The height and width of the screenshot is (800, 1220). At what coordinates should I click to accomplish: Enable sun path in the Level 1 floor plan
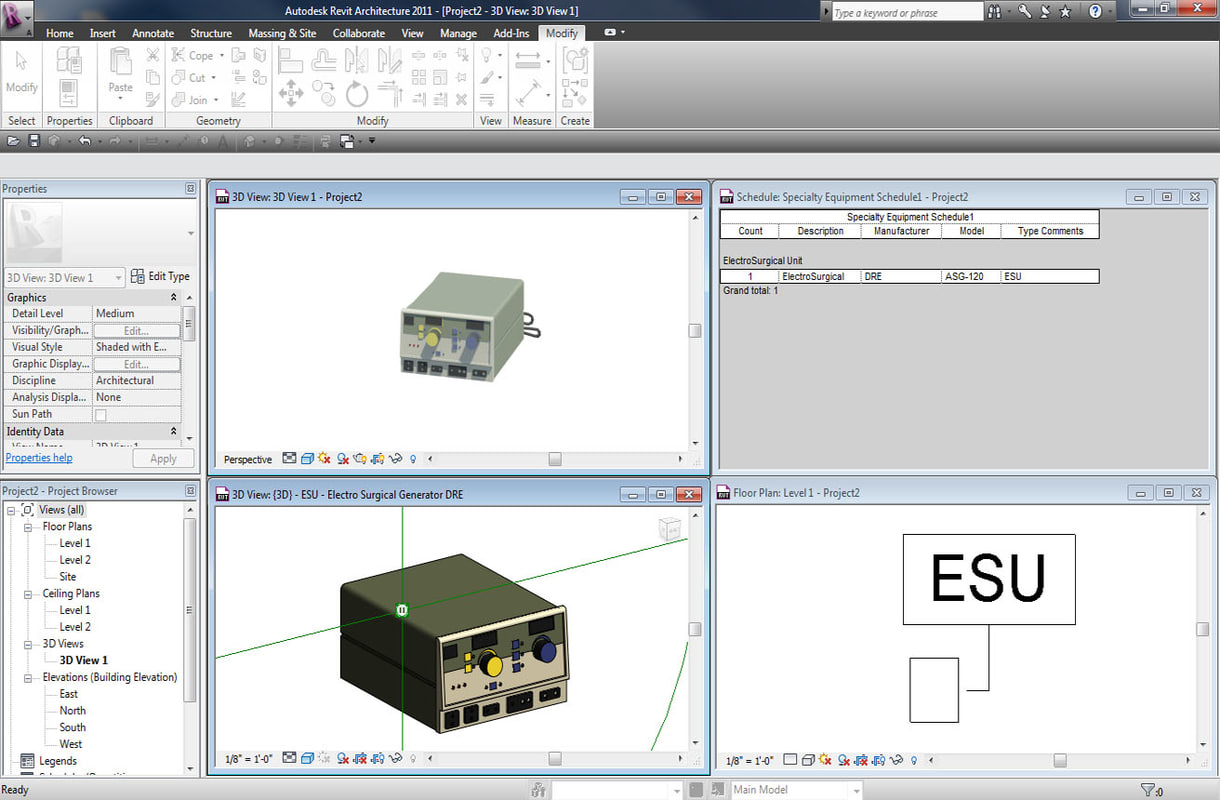pos(823,760)
